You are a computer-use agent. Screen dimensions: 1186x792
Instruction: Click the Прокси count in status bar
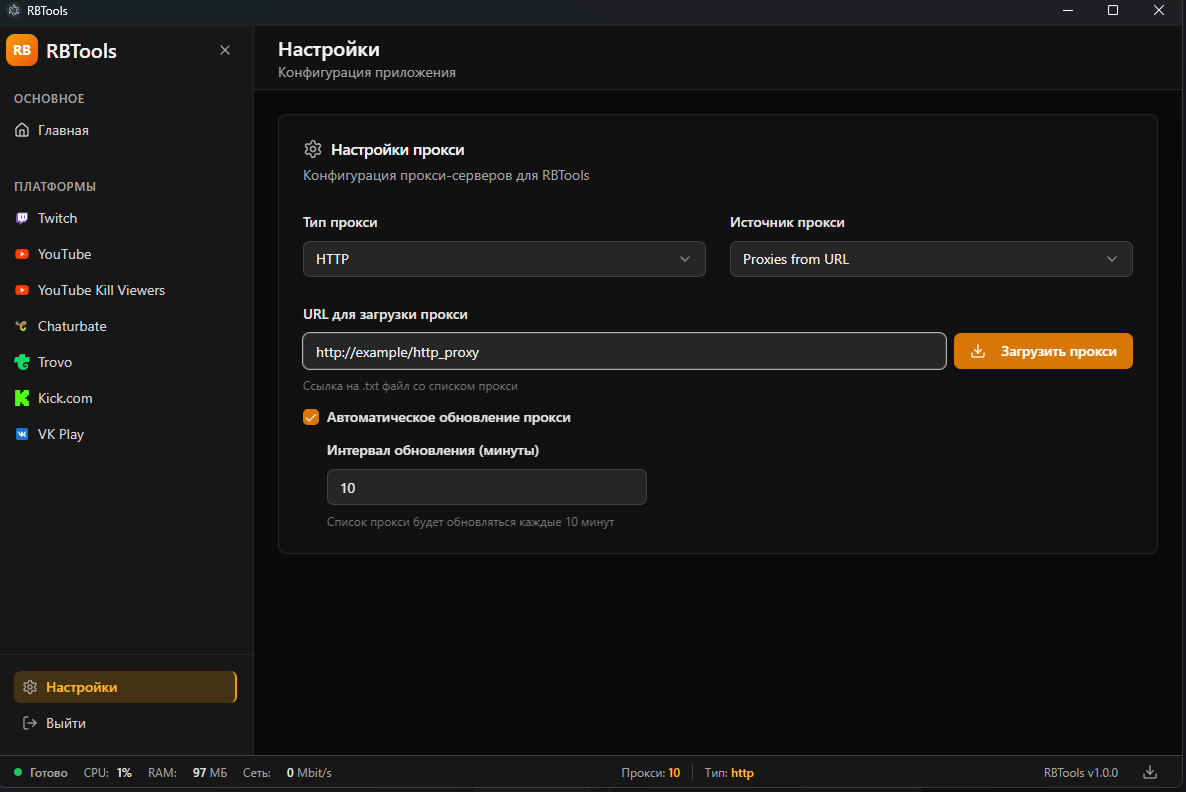pyautogui.click(x=650, y=772)
